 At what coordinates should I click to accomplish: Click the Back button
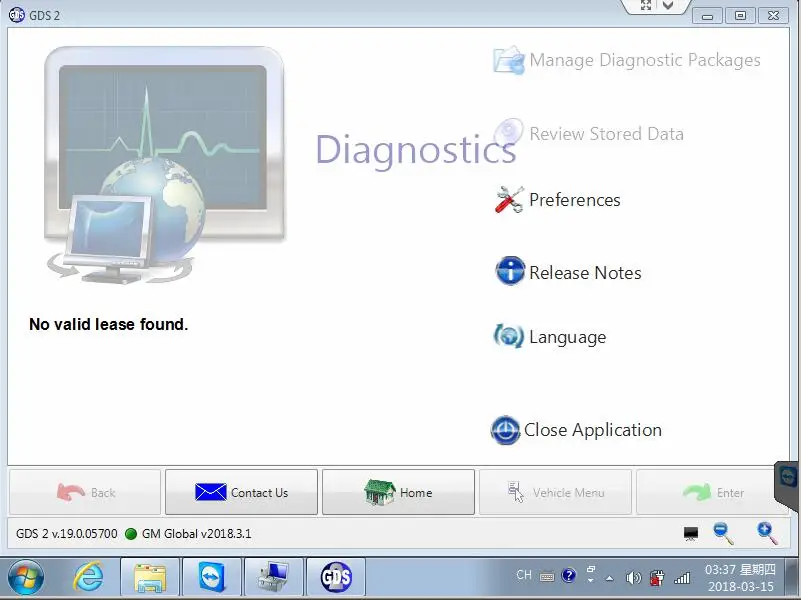(x=85, y=492)
